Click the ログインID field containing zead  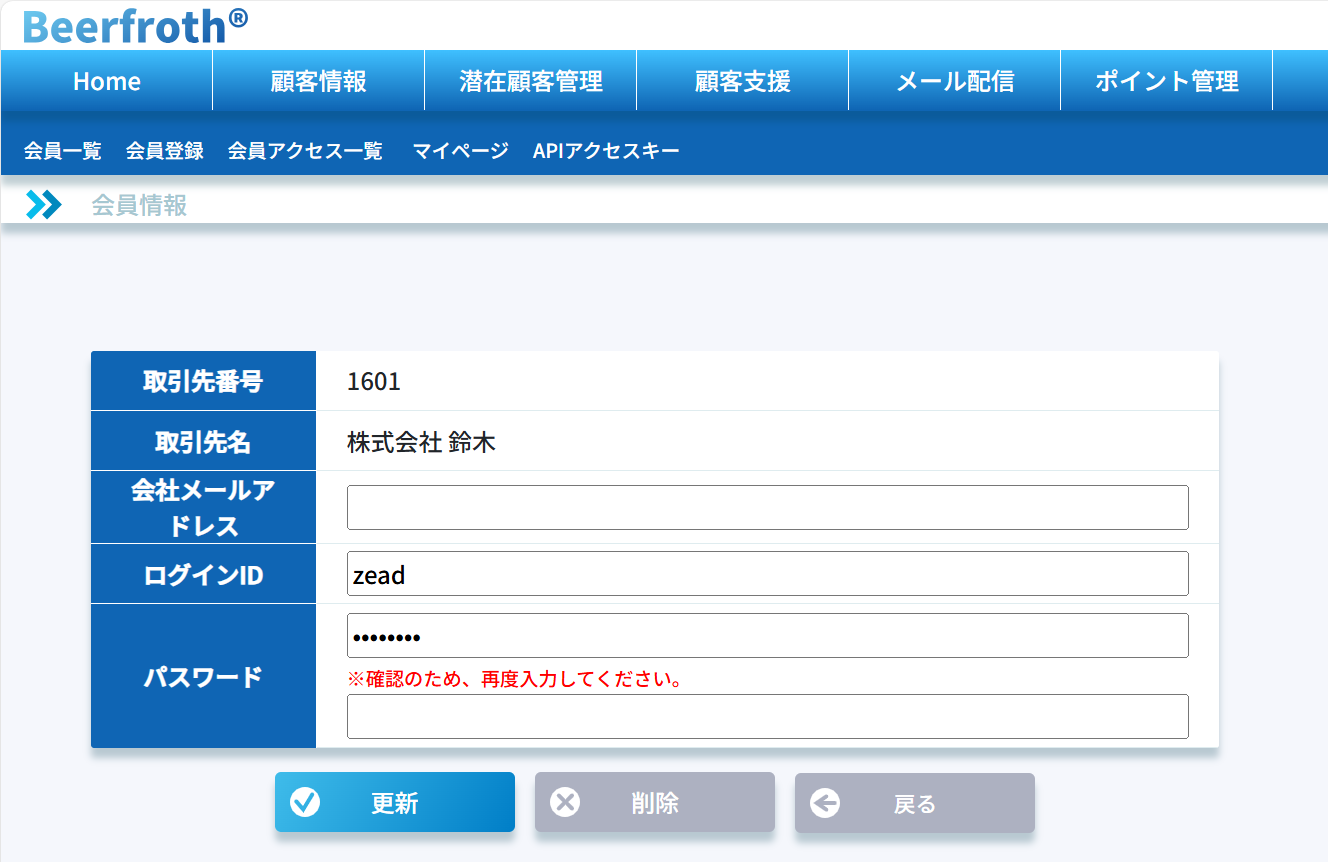767,574
